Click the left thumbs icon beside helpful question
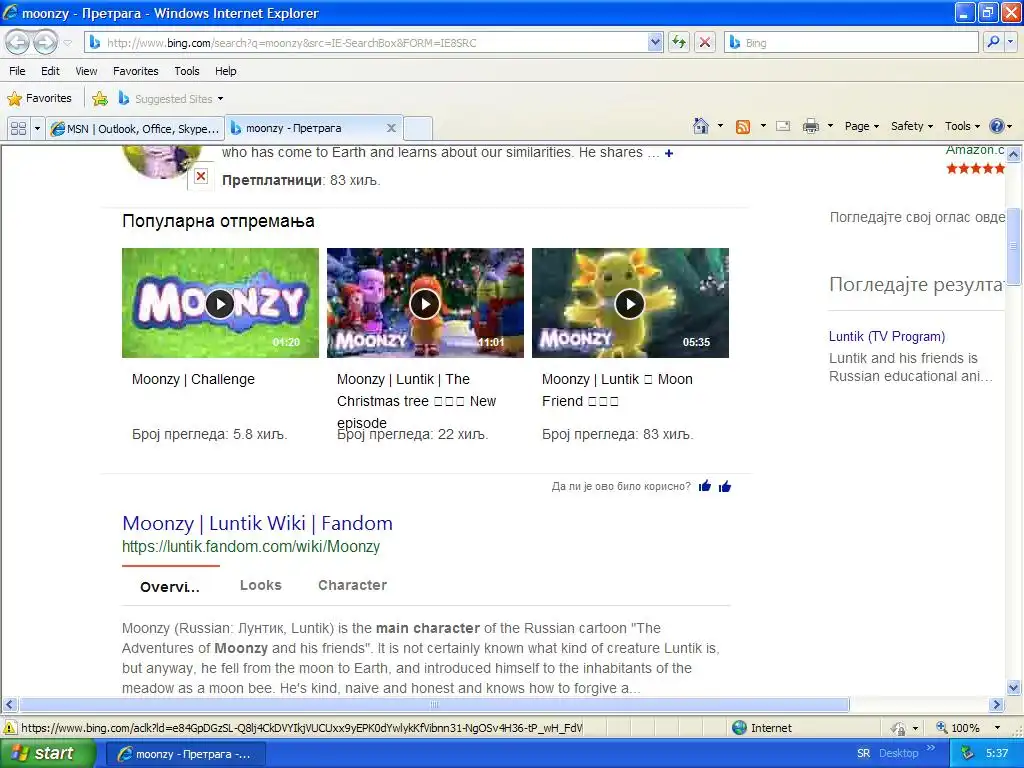Screen dimensions: 1024x768 click(x=705, y=486)
